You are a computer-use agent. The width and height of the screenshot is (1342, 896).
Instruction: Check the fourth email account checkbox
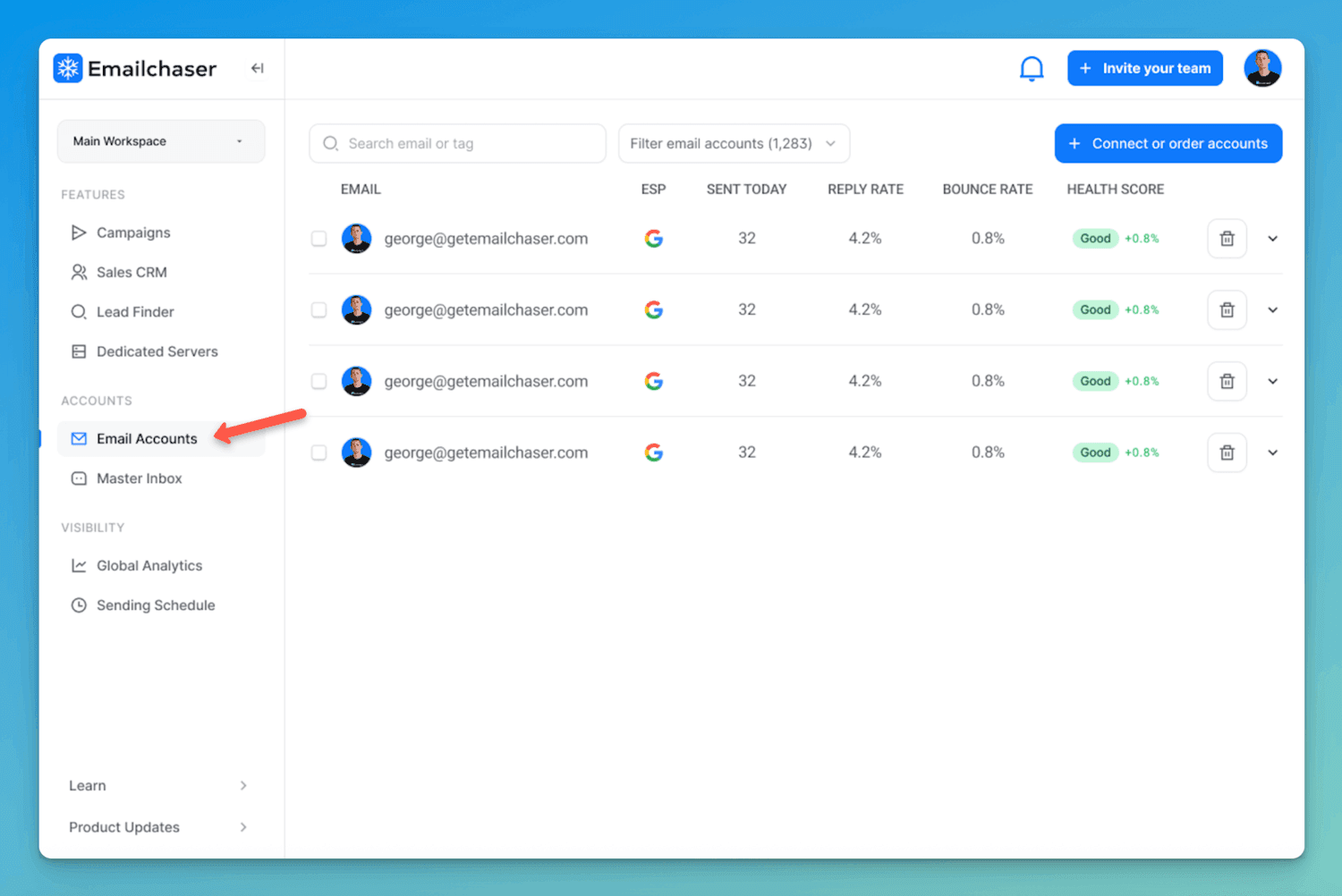[x=319, y=452]
